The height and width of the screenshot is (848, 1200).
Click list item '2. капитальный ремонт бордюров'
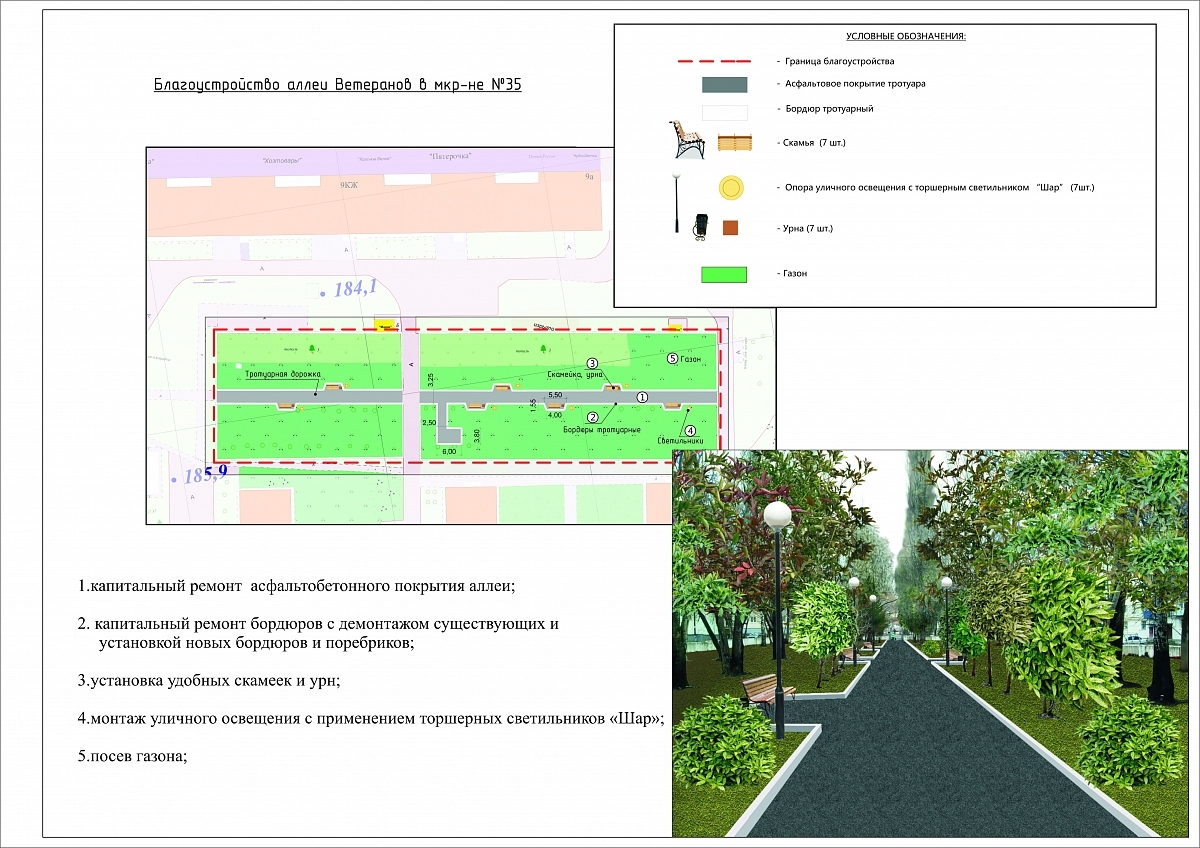coord(318,634)
